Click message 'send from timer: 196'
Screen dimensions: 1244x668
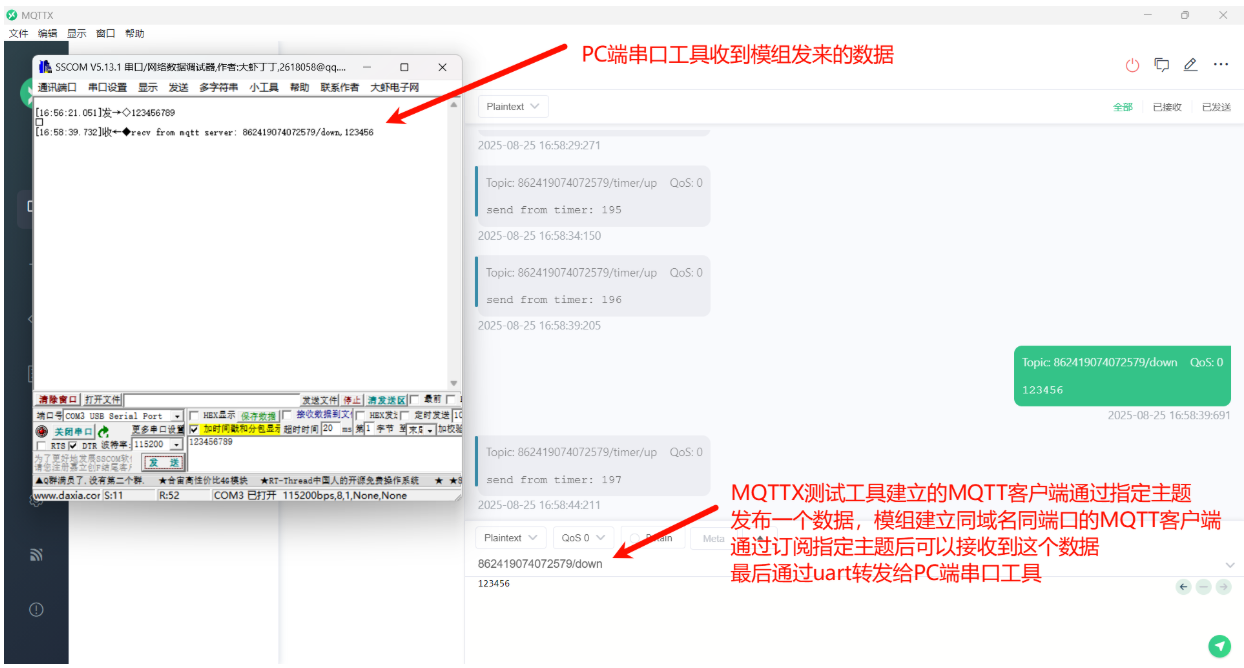593,286
